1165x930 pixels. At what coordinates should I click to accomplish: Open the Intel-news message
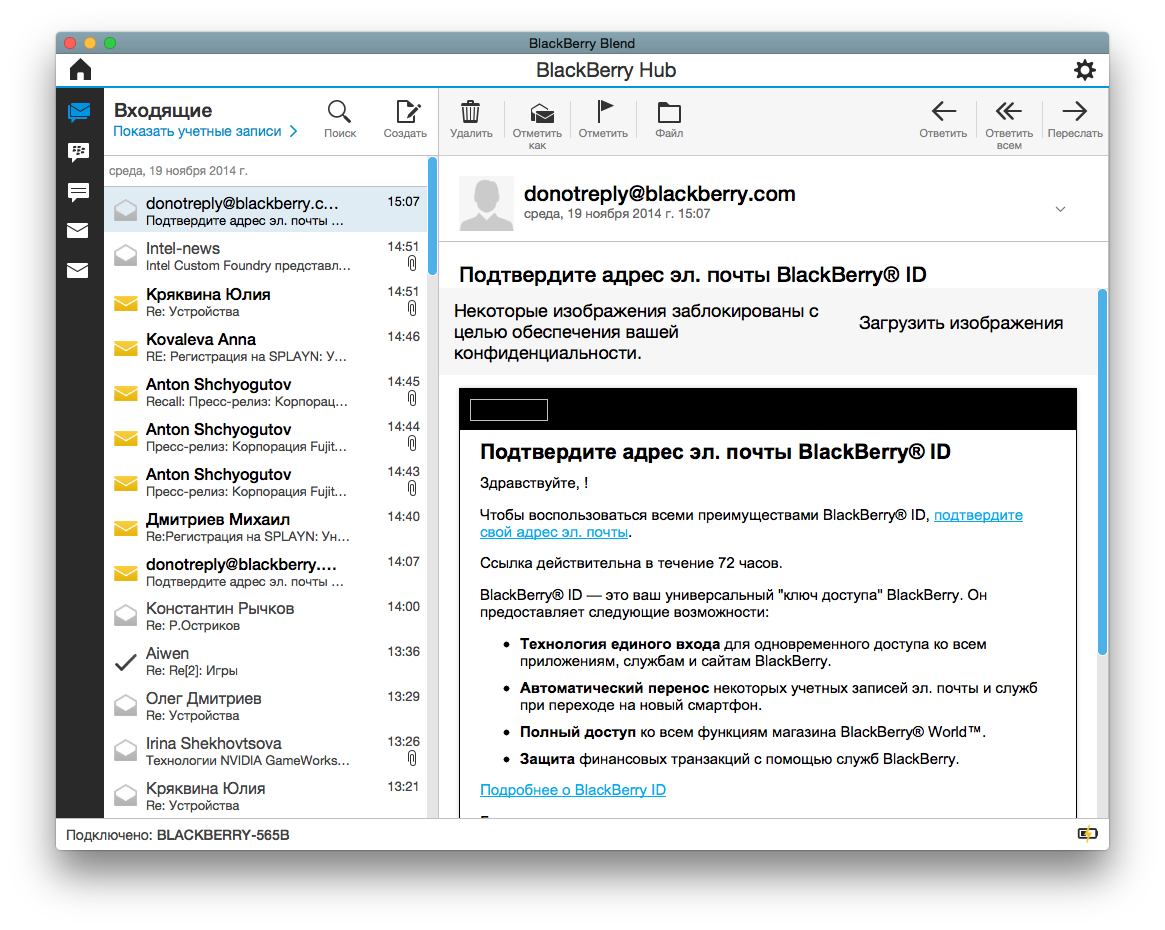(266, 256)
